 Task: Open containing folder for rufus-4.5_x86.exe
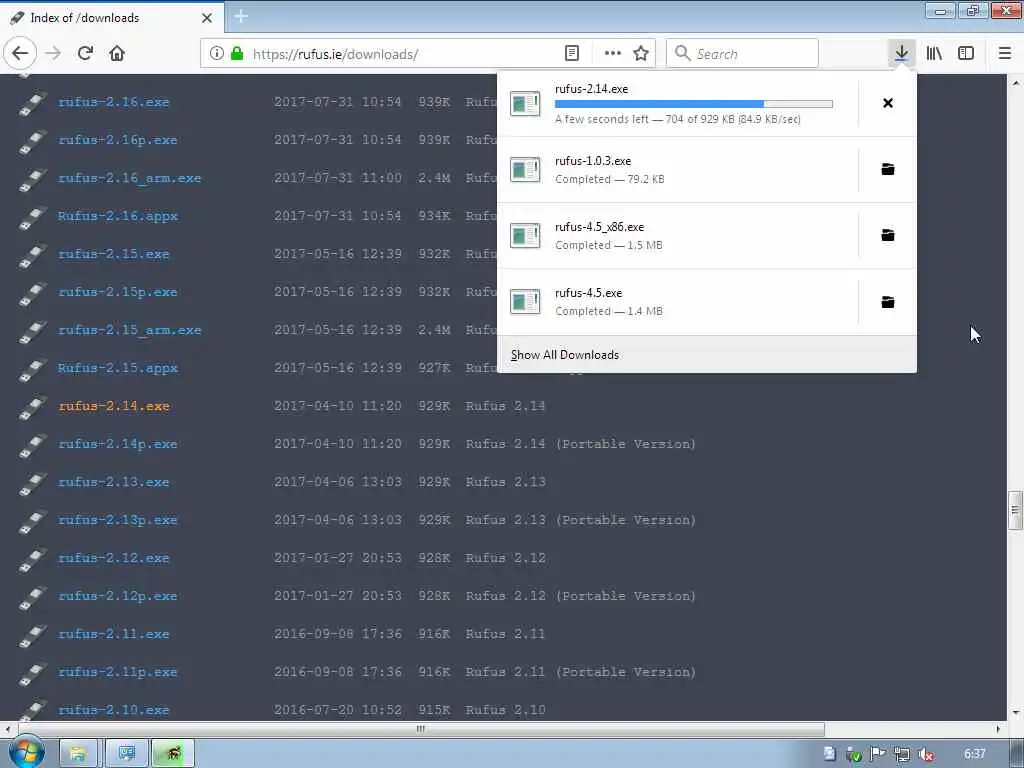pyautogui.click(x=888, y=235)
